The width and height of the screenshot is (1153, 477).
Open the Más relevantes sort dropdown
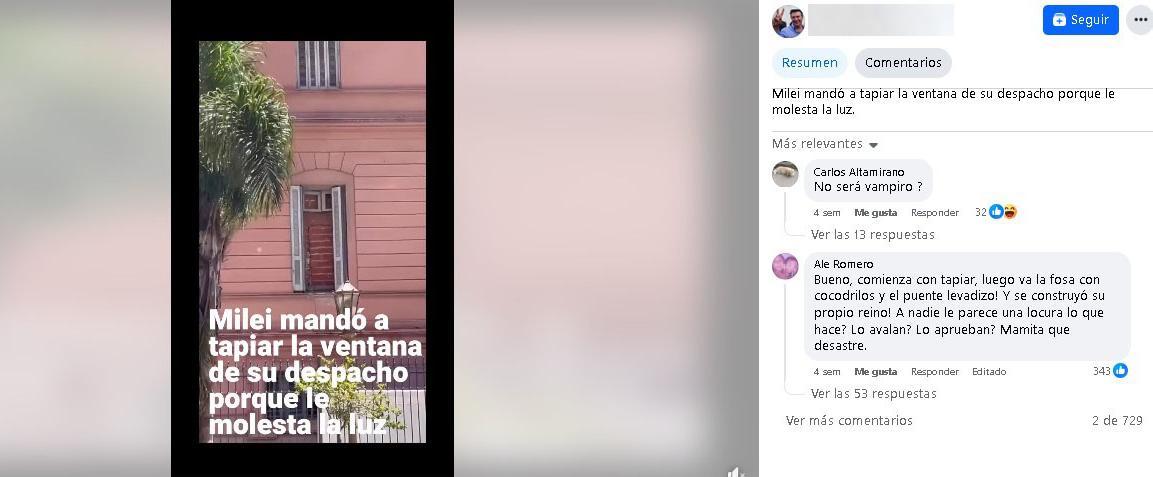pos(825,143)
